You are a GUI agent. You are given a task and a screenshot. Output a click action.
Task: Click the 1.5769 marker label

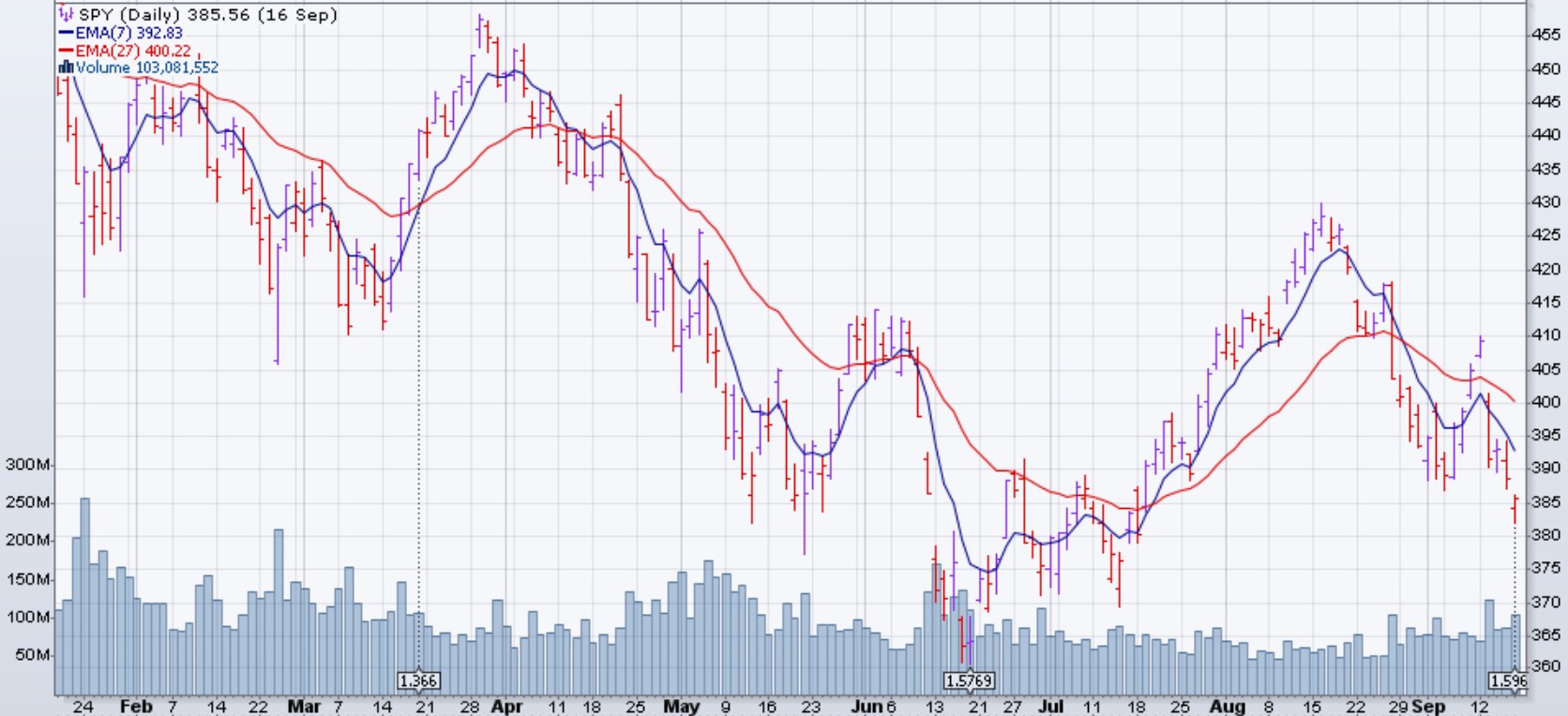(969, 681)
